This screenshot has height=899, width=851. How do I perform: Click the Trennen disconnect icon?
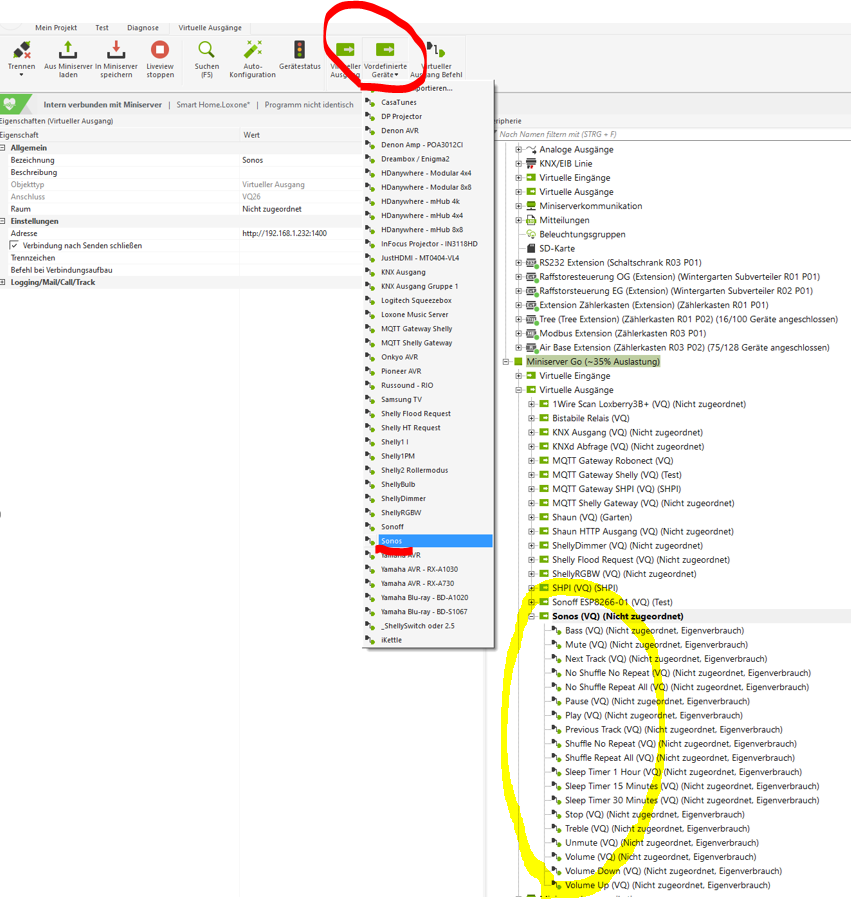(22, 50)
